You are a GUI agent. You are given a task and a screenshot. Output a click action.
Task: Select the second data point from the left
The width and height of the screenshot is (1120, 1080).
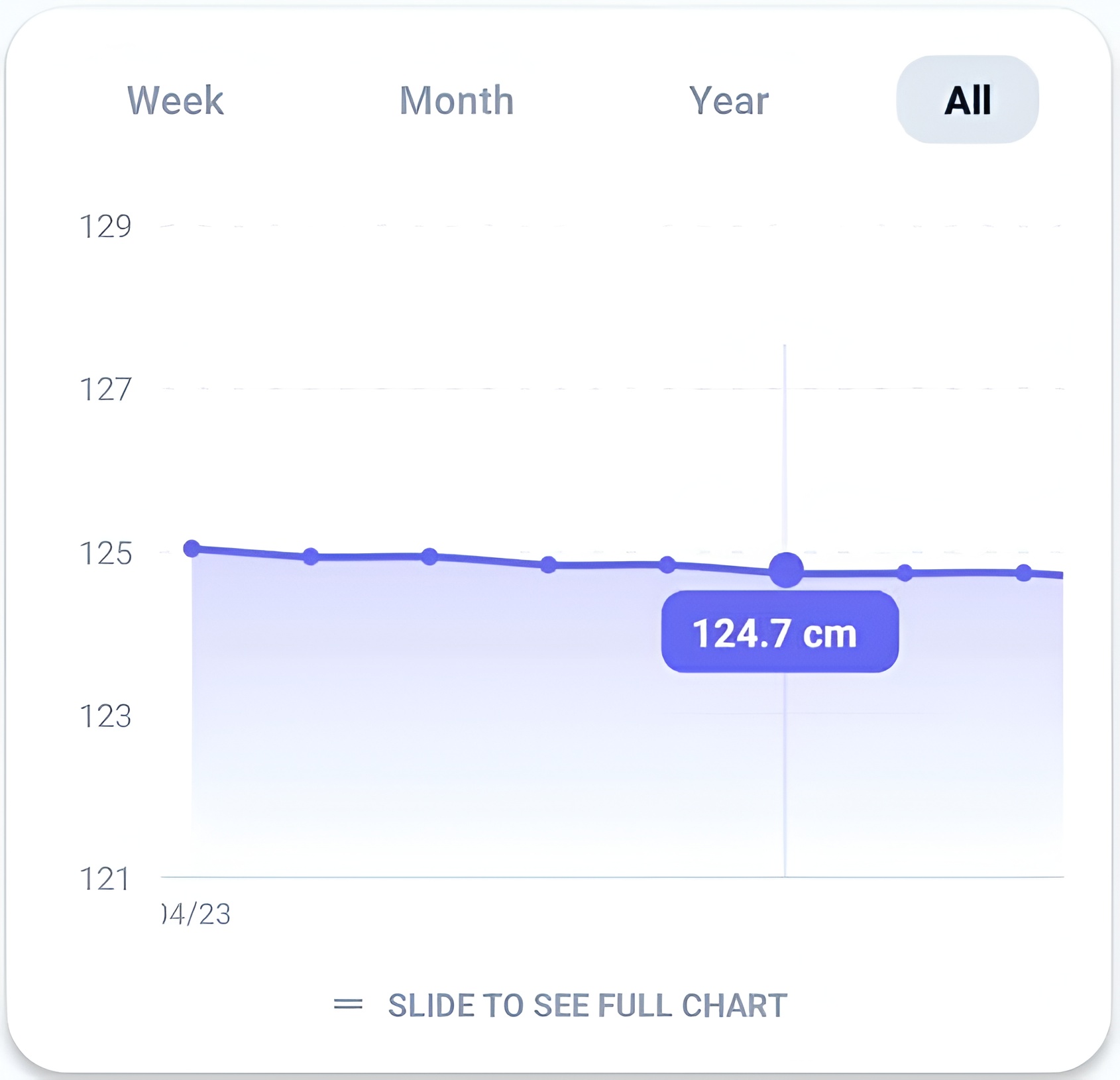point(311,557)
